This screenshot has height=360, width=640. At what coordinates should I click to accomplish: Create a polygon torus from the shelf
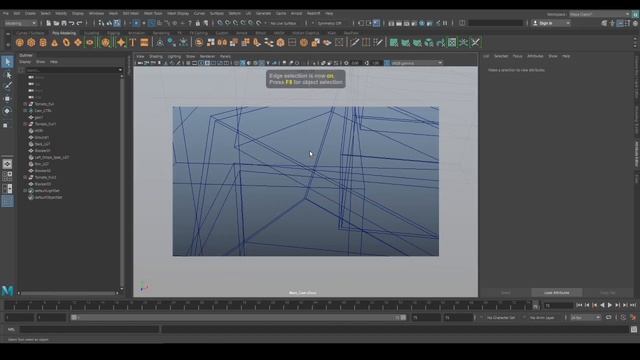pyautogui.click(x=66, y=42)
